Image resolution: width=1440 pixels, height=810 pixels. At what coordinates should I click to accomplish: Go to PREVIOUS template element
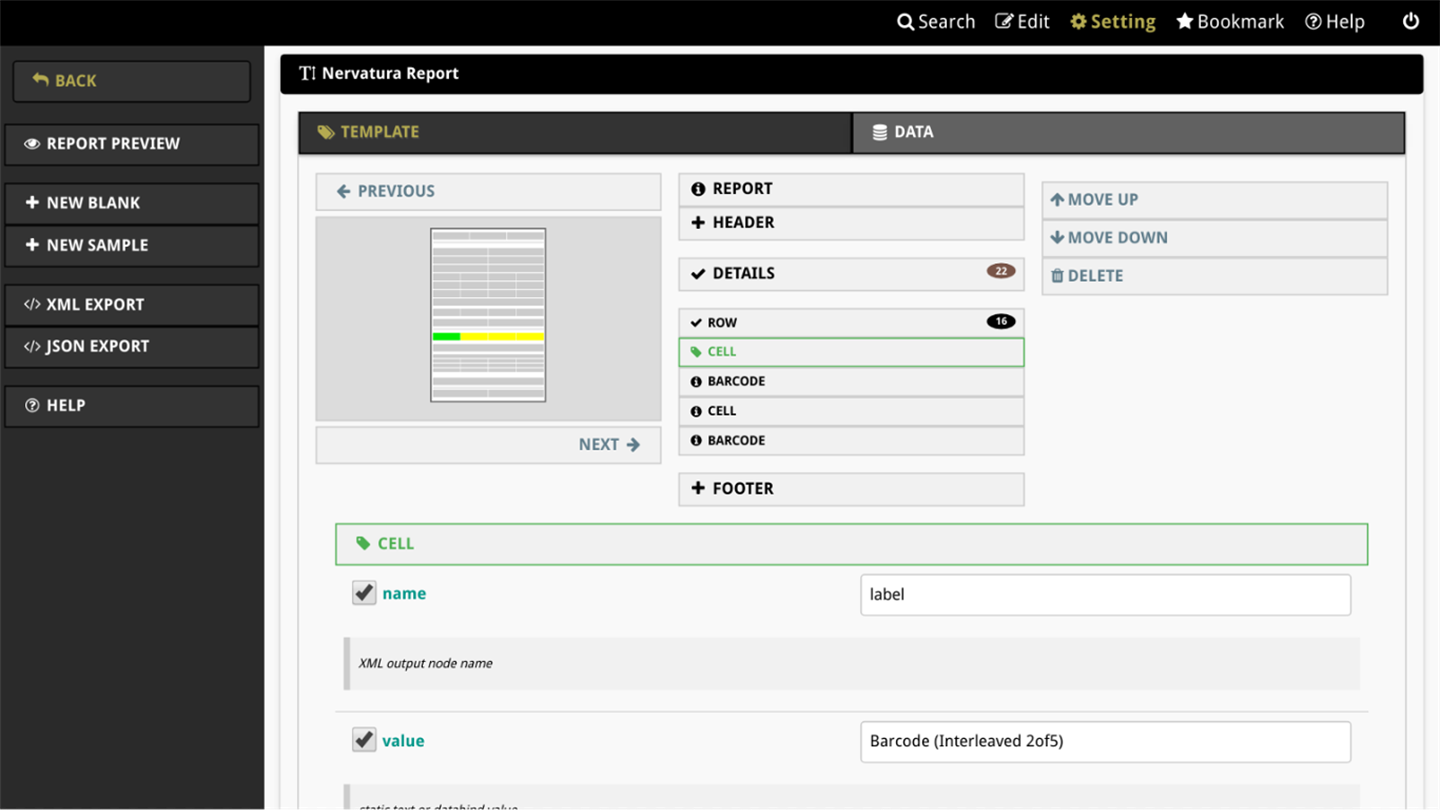[x=488, y=191]
